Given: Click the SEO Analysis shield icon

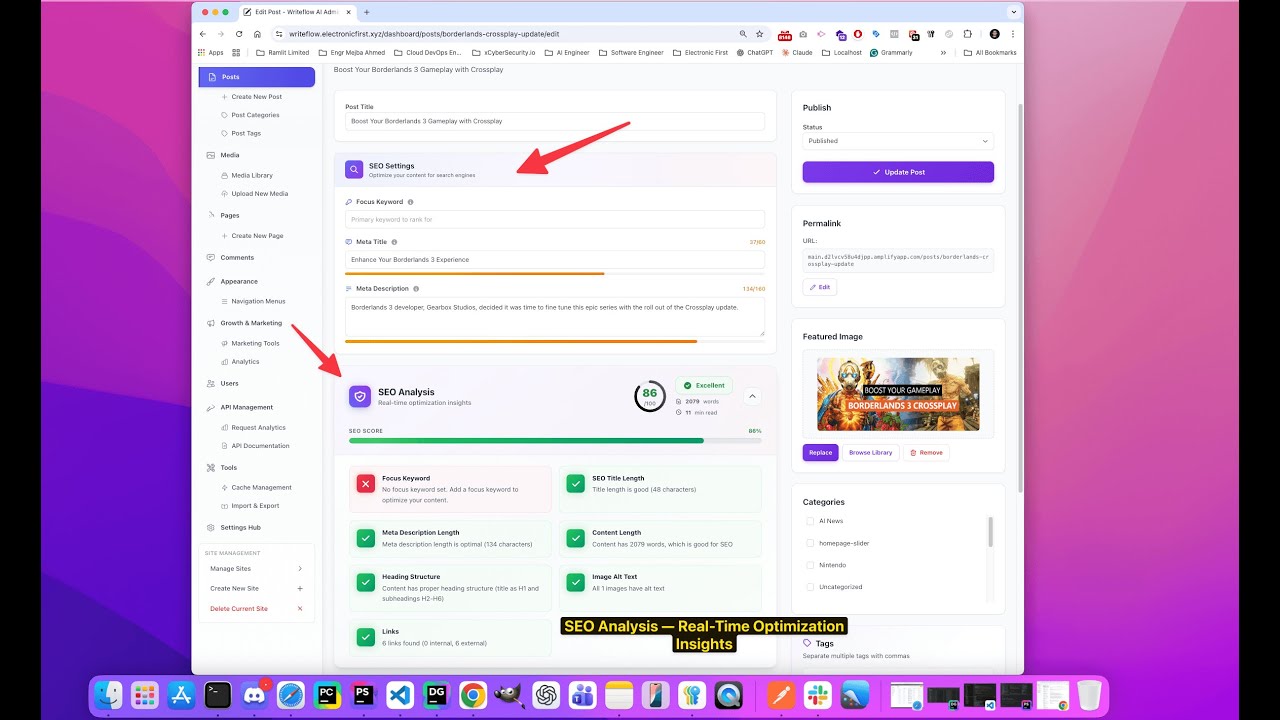Looking at the screenshot, I should point(360,396).
